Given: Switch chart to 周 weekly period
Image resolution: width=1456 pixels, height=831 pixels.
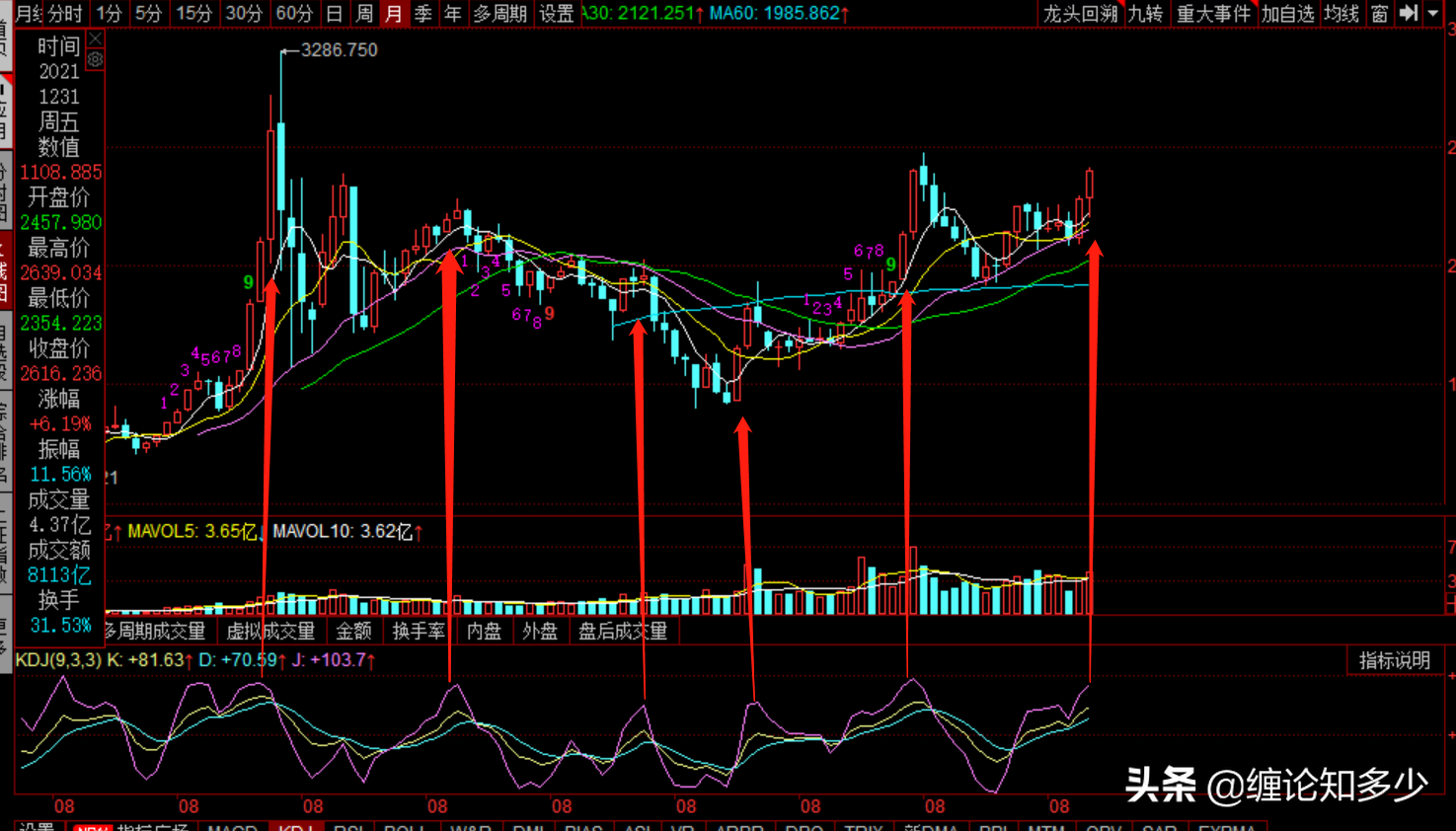Looking at the screenshot, I should click(364, 14).
